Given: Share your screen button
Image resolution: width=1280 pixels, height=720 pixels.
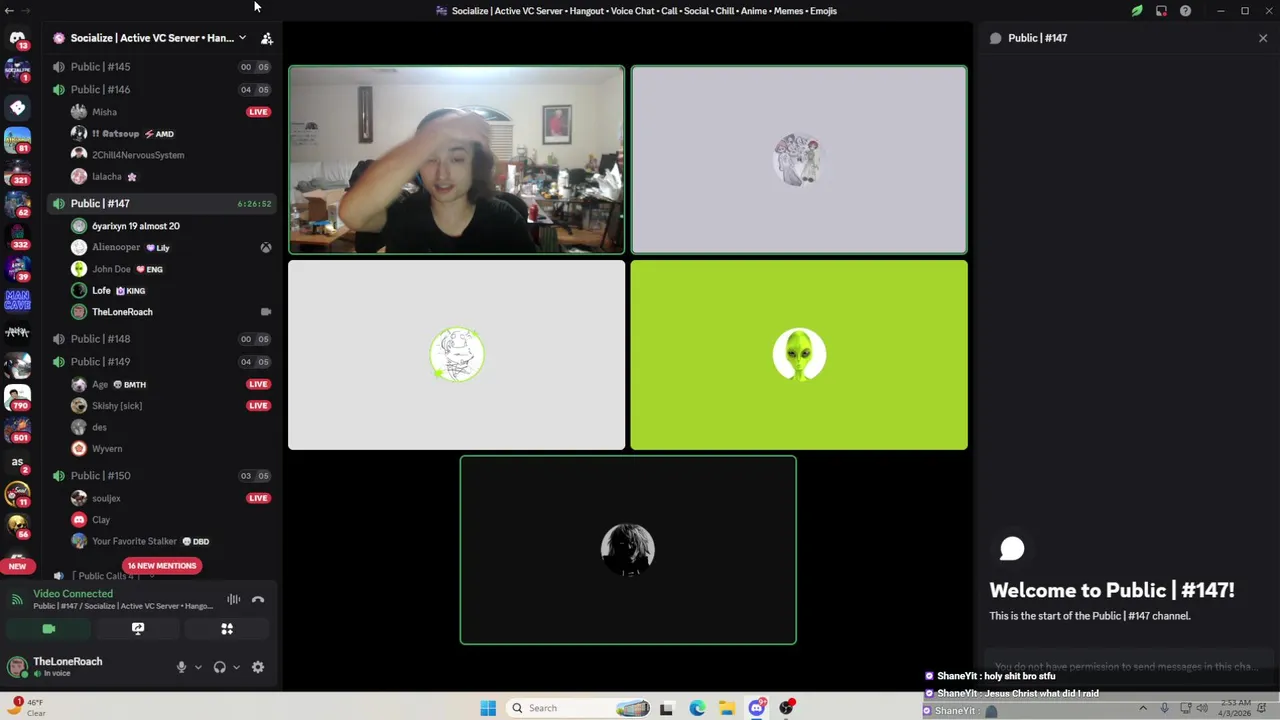Looking at the screenshot, I should pos(138,629).
